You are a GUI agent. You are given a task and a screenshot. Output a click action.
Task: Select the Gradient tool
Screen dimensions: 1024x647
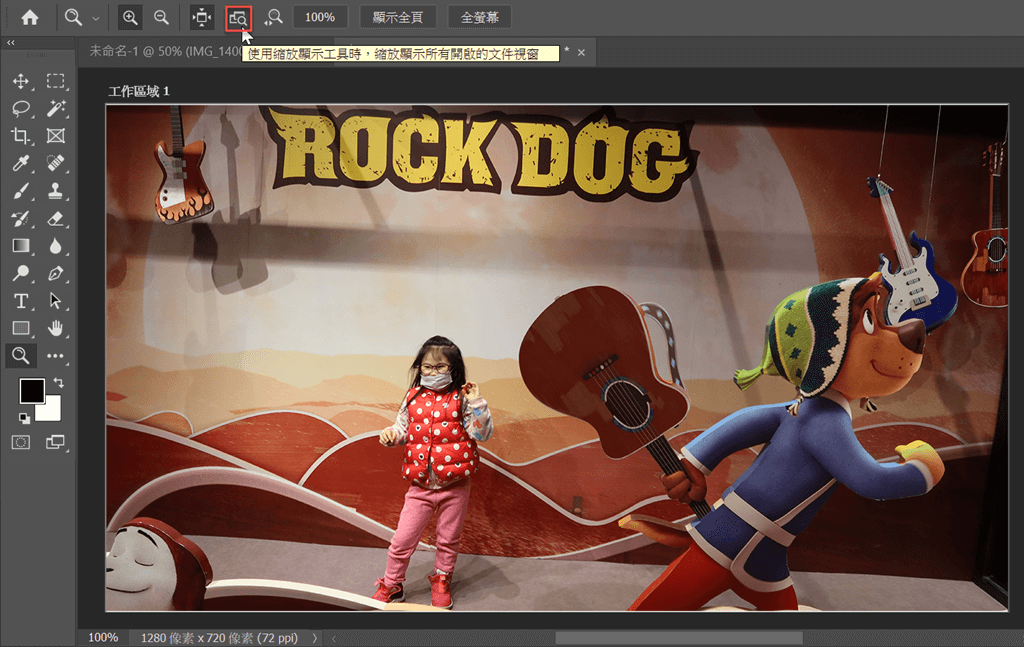[x=21, y=245]
